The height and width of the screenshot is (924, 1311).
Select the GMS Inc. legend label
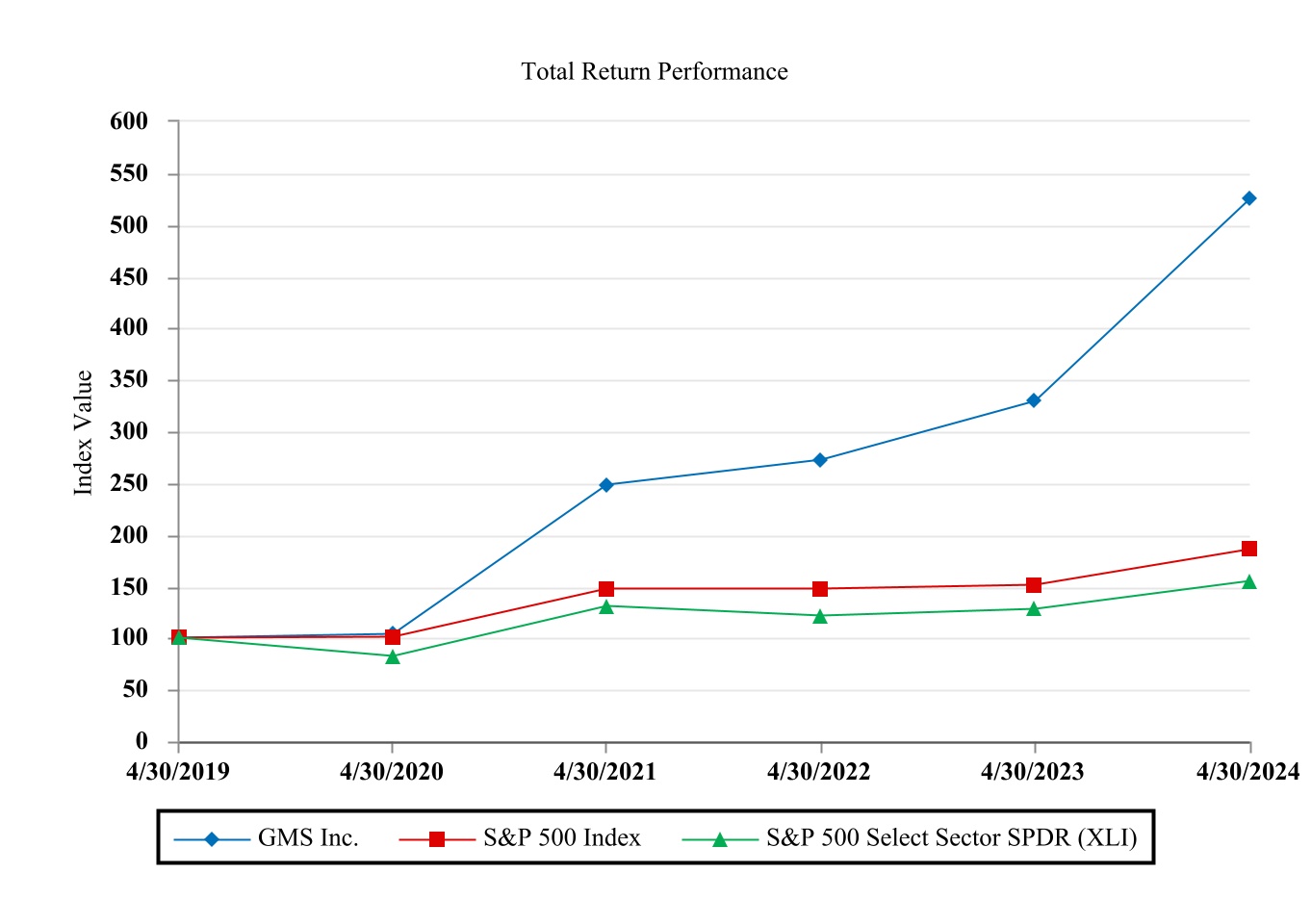coord(308,838)
